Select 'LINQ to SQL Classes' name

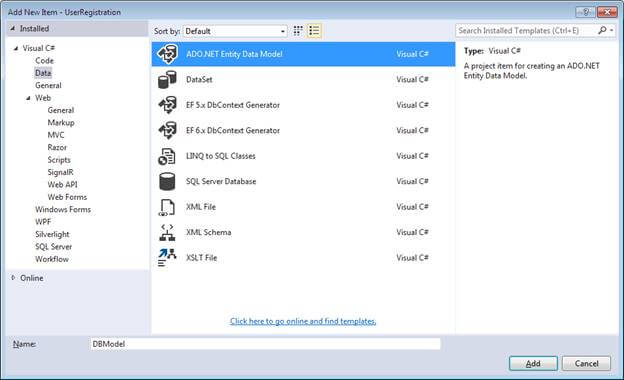(x=220, y=156)
